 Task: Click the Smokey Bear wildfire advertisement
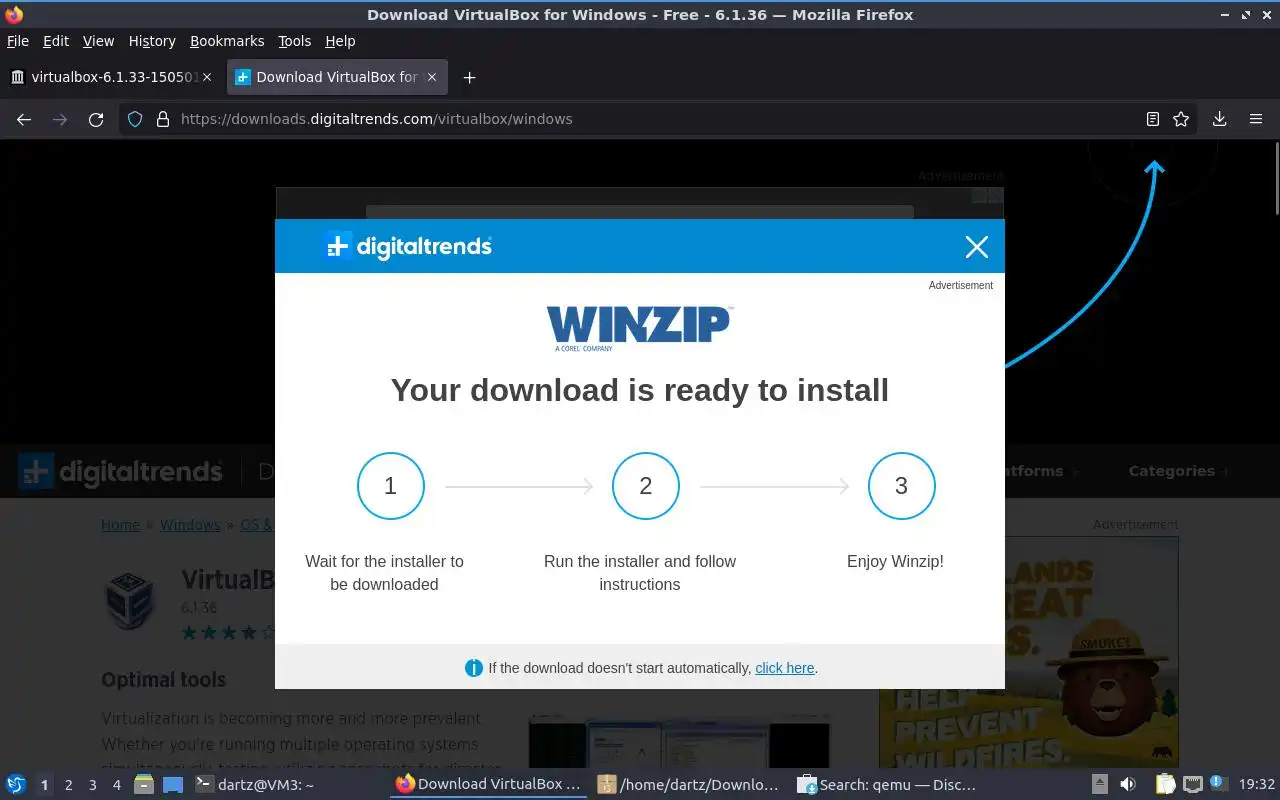point(1028,652)
